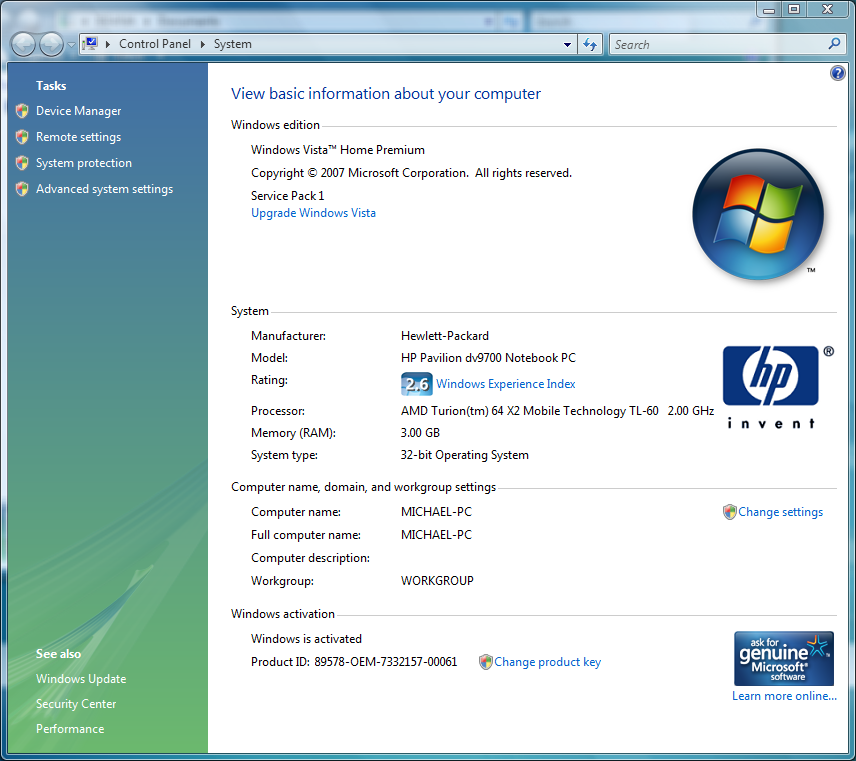Image resolution: width=856 pixels, height=761 pixels.
Task: Expand the arrow between Control Panel and System
Action: pyautogui.click(x=203, y=44)
